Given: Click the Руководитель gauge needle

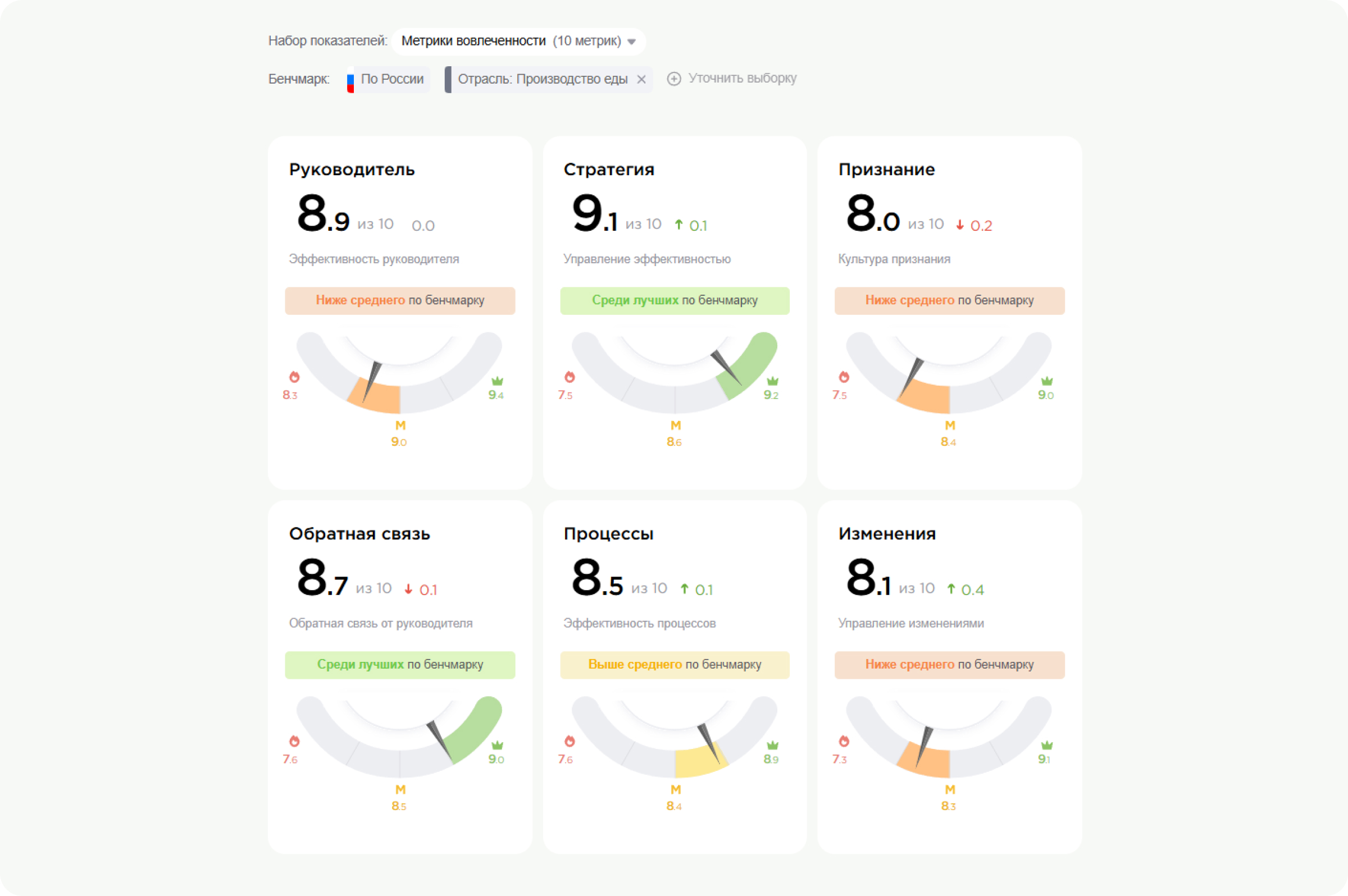Looking at the screenshot, I should (372, 380).
